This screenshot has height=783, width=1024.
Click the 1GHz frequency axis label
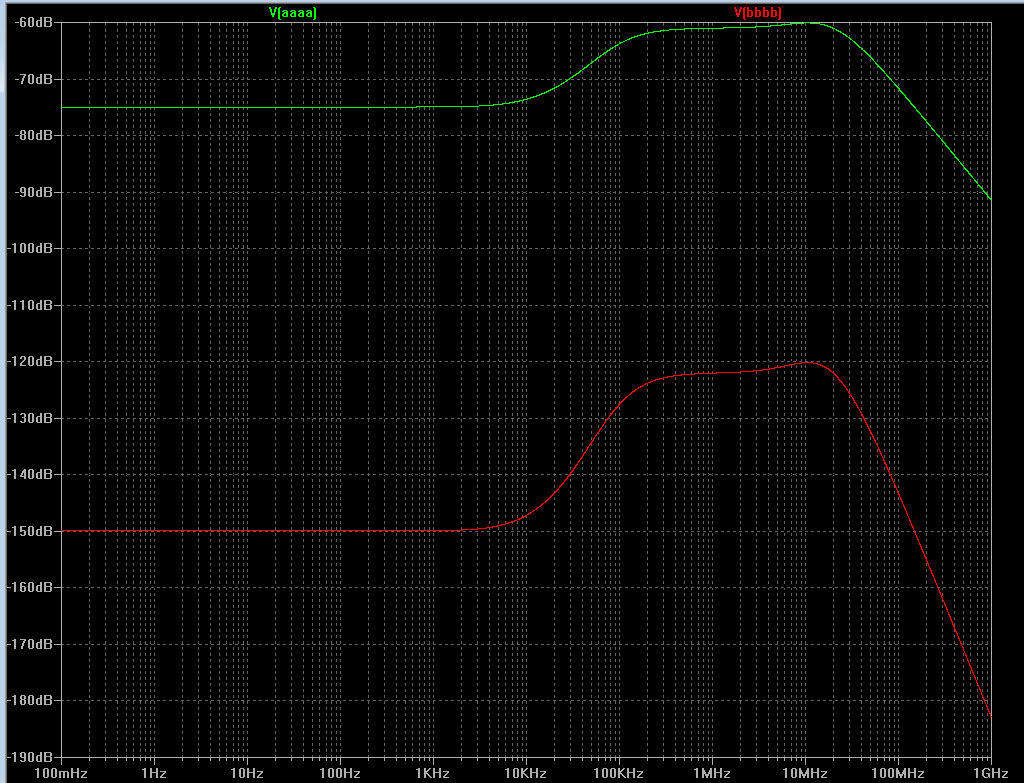pos(991,774)
